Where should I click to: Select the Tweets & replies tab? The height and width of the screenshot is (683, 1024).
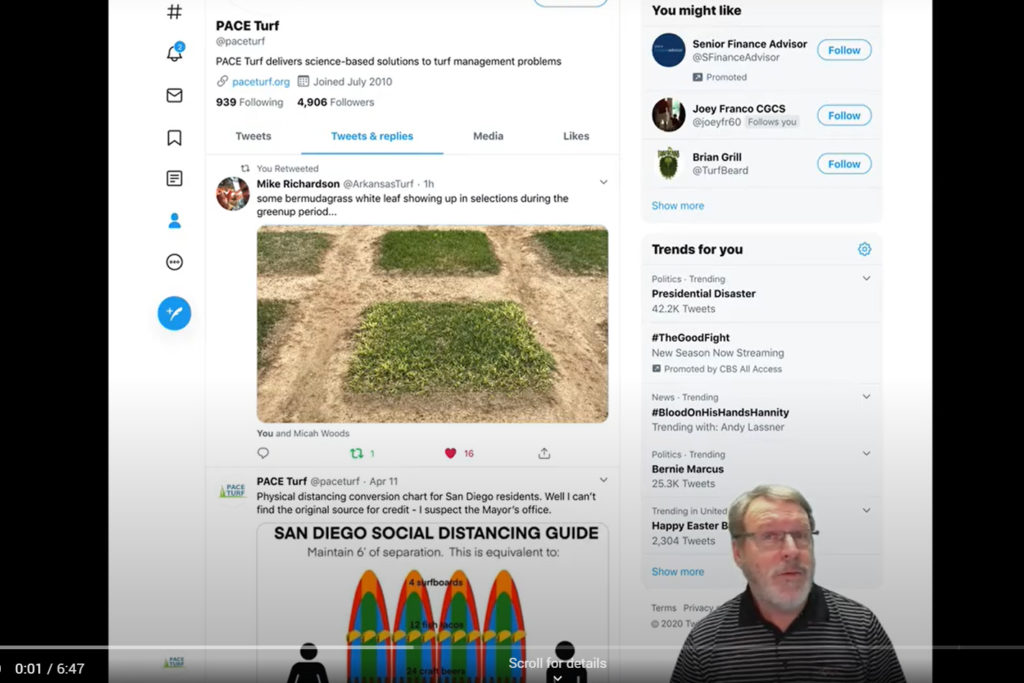372,136
